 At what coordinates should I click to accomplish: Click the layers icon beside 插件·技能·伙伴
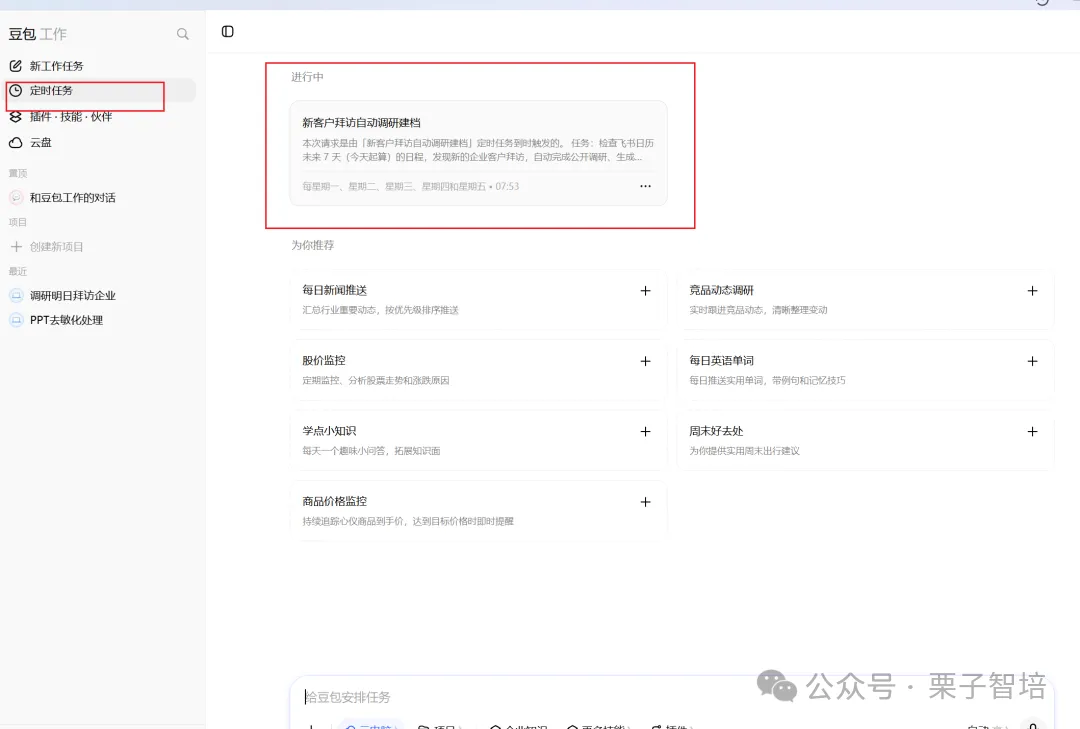15,116
